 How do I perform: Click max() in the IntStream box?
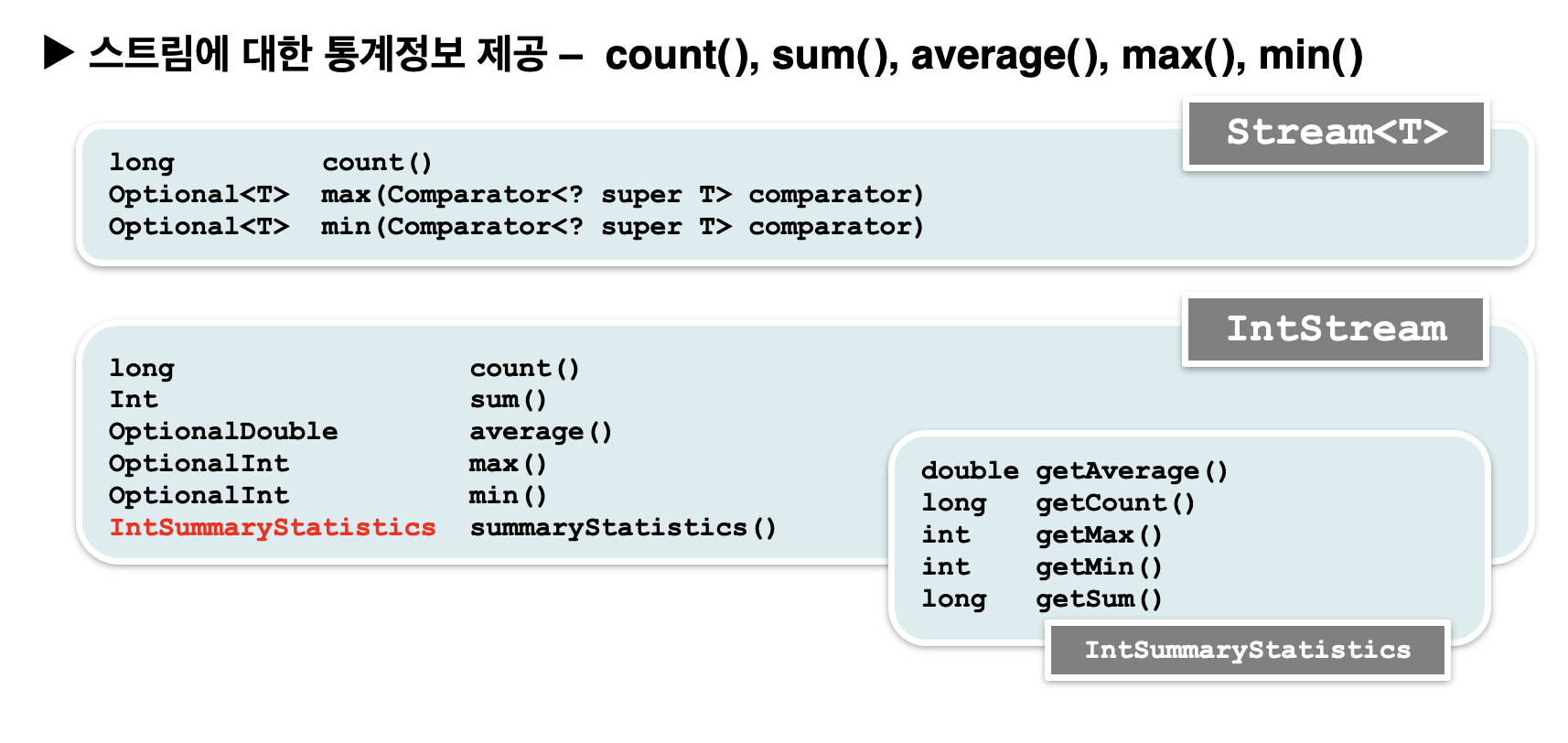click(508, 464)
